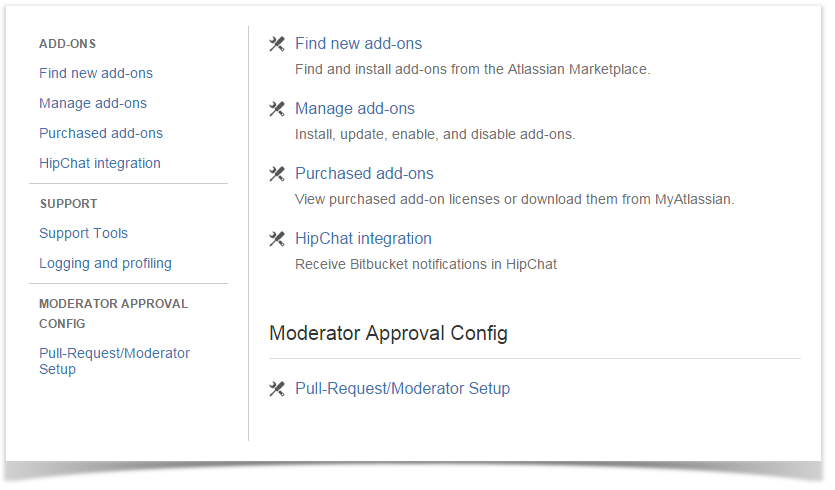Follow the large Purchased add-ons link
Viewport: 835px width, 490px height.
coord(364,174)
